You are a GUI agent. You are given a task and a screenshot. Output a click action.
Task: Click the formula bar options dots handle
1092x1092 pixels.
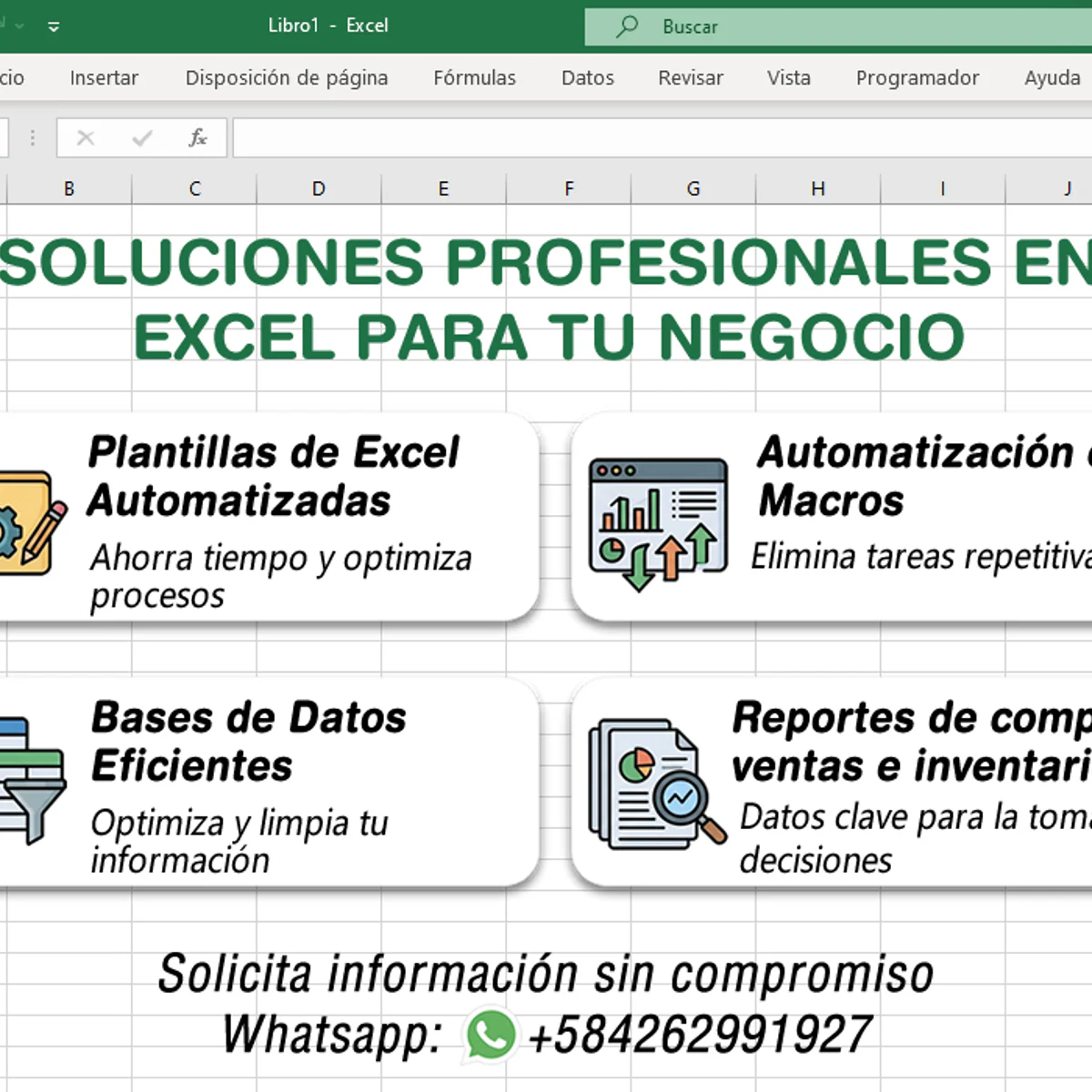pyautogui.click(x=33, y=137)
